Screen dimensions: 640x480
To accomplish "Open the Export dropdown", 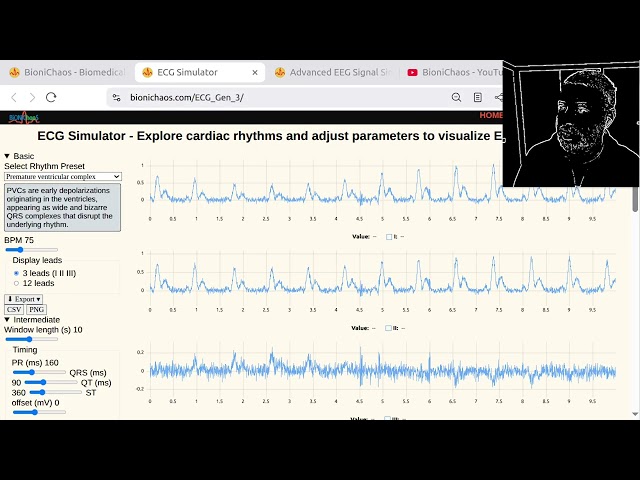I will pyautogui.click(x=24, y=299).
